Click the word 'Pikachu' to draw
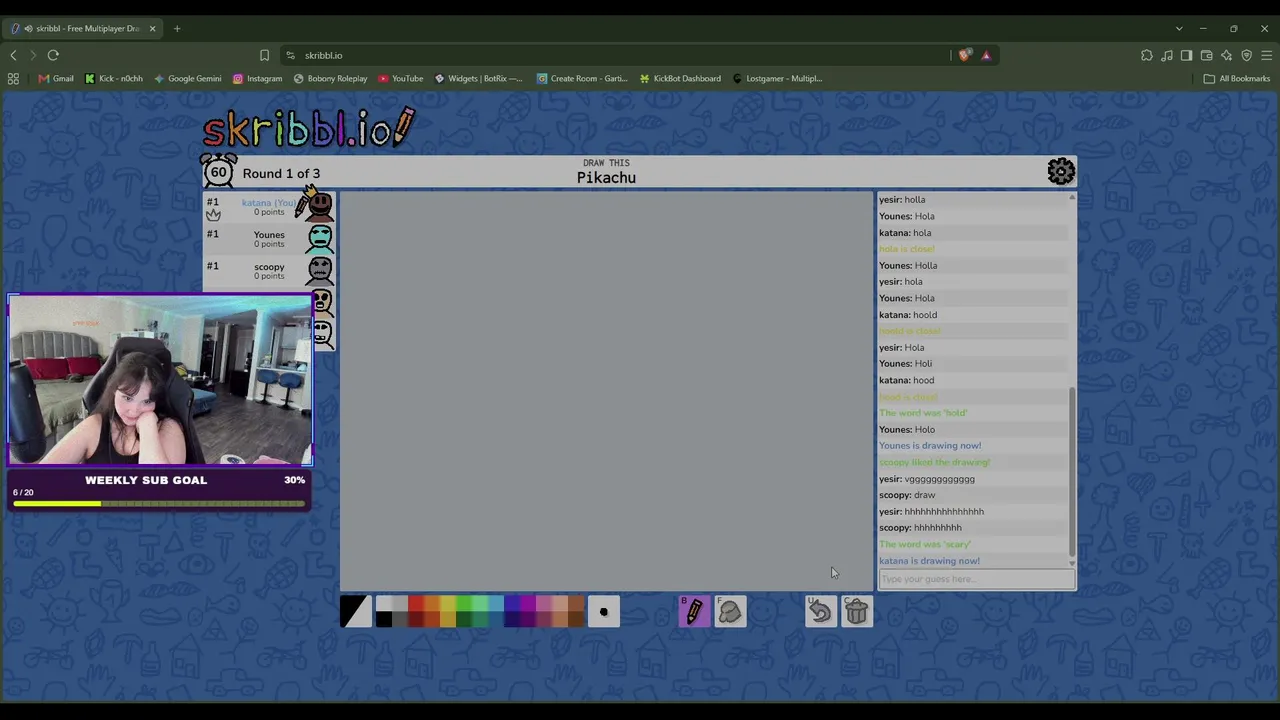This screenshot has width=1280, height=720. point(606,178)
